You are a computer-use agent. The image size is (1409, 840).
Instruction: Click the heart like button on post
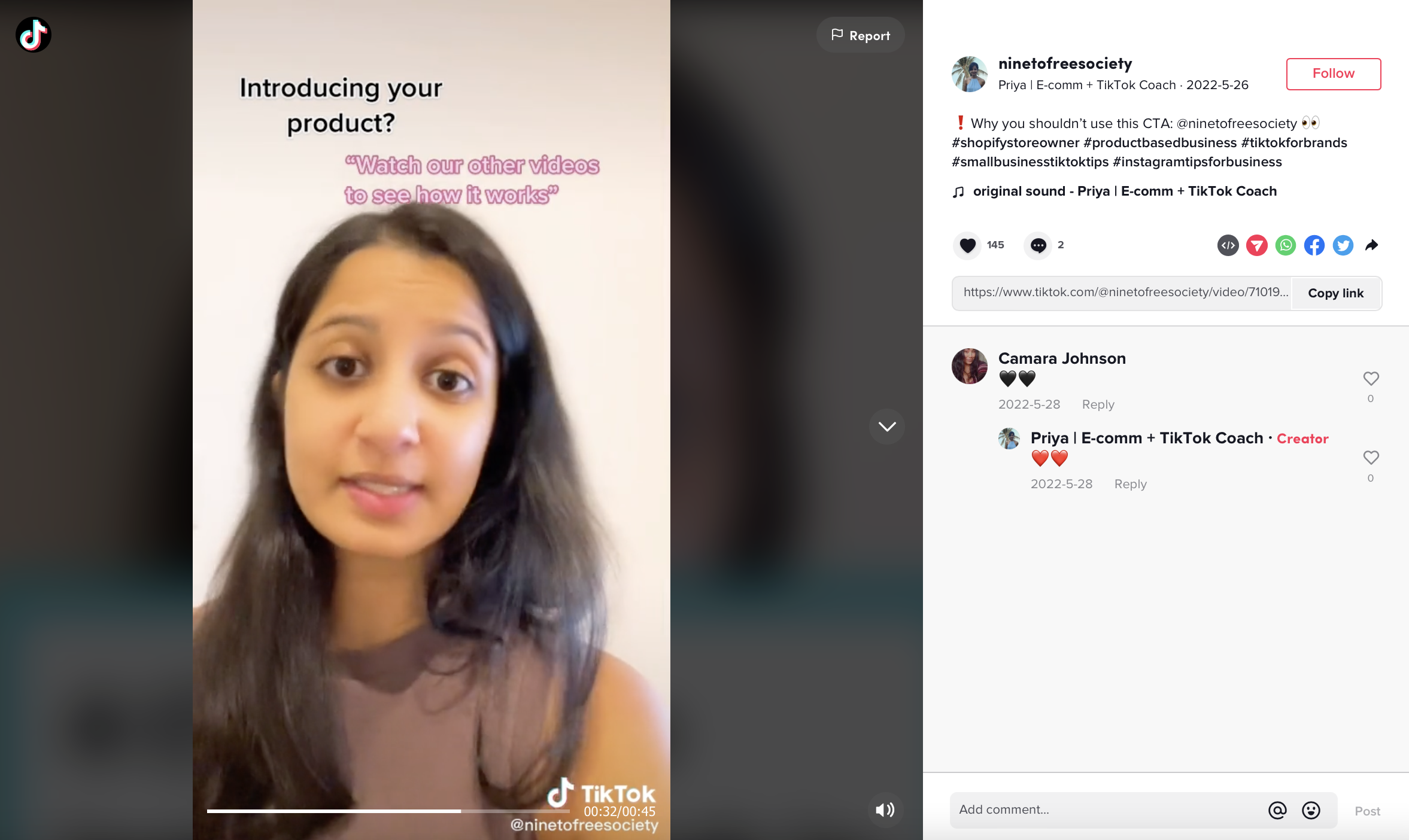click(x=968, y=245)
